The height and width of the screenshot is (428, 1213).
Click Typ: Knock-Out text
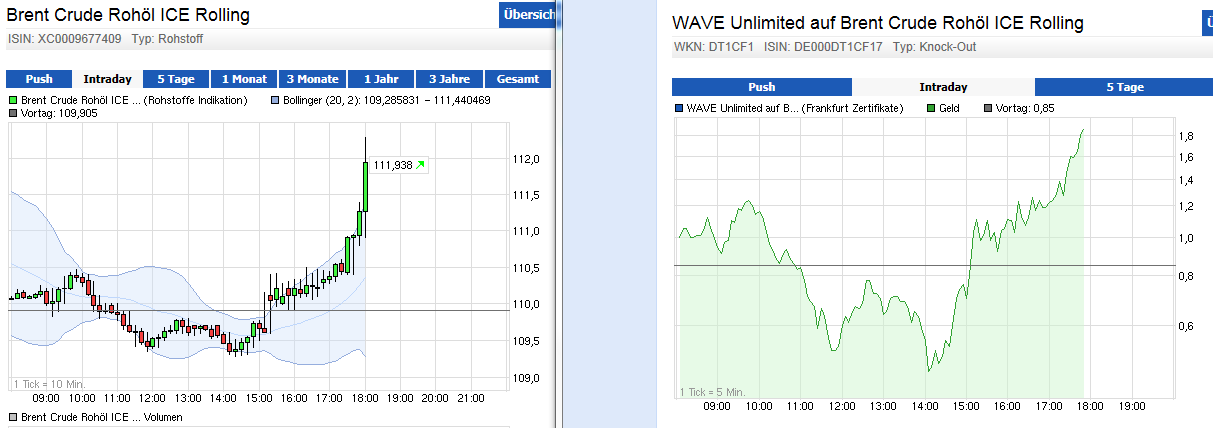click(x=934, y=47)
